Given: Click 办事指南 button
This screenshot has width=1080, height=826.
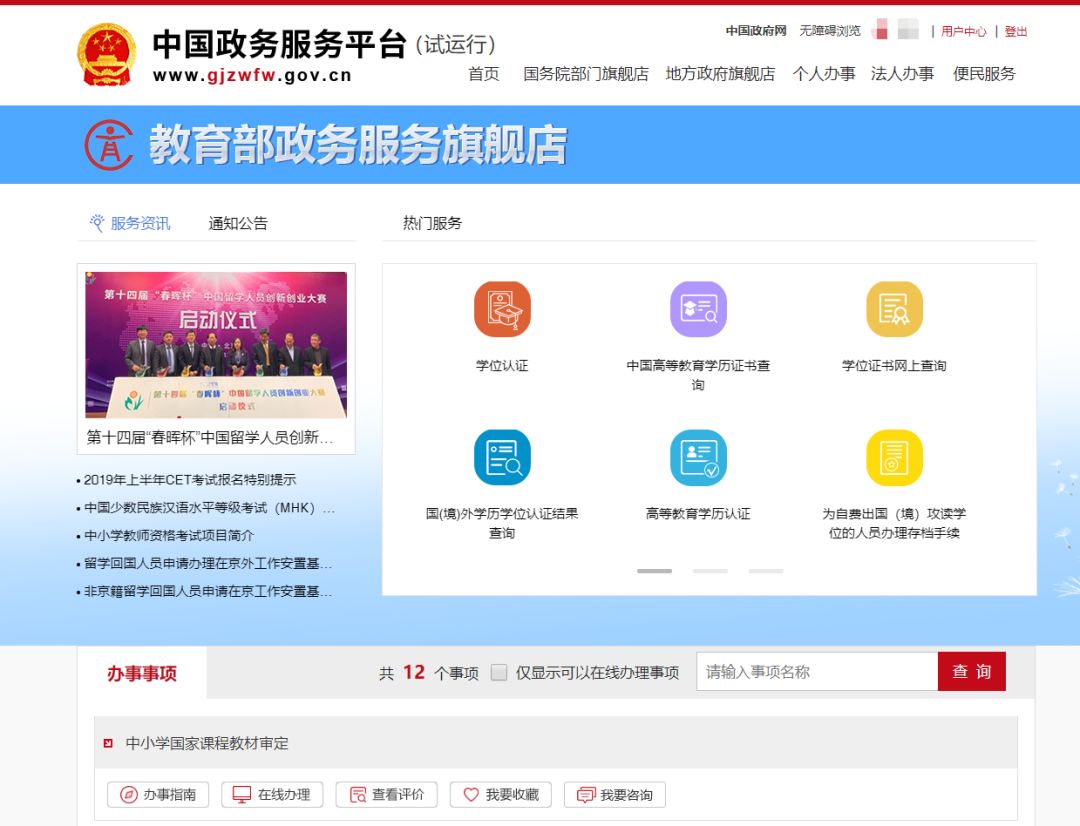Looking at the screenshot, I should point(158,794).
